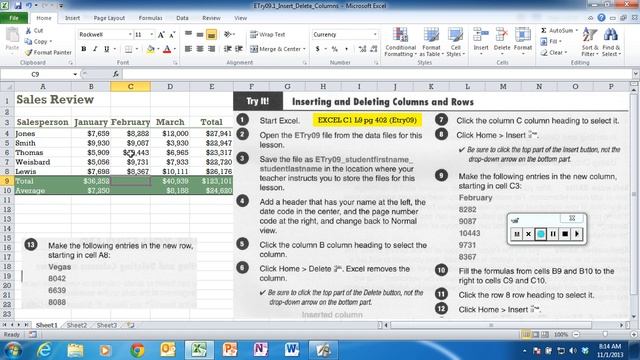Click the Undo arrow in title bar
Image resolution: width=640 pixels, height=360 pixels.
[29, 6]
